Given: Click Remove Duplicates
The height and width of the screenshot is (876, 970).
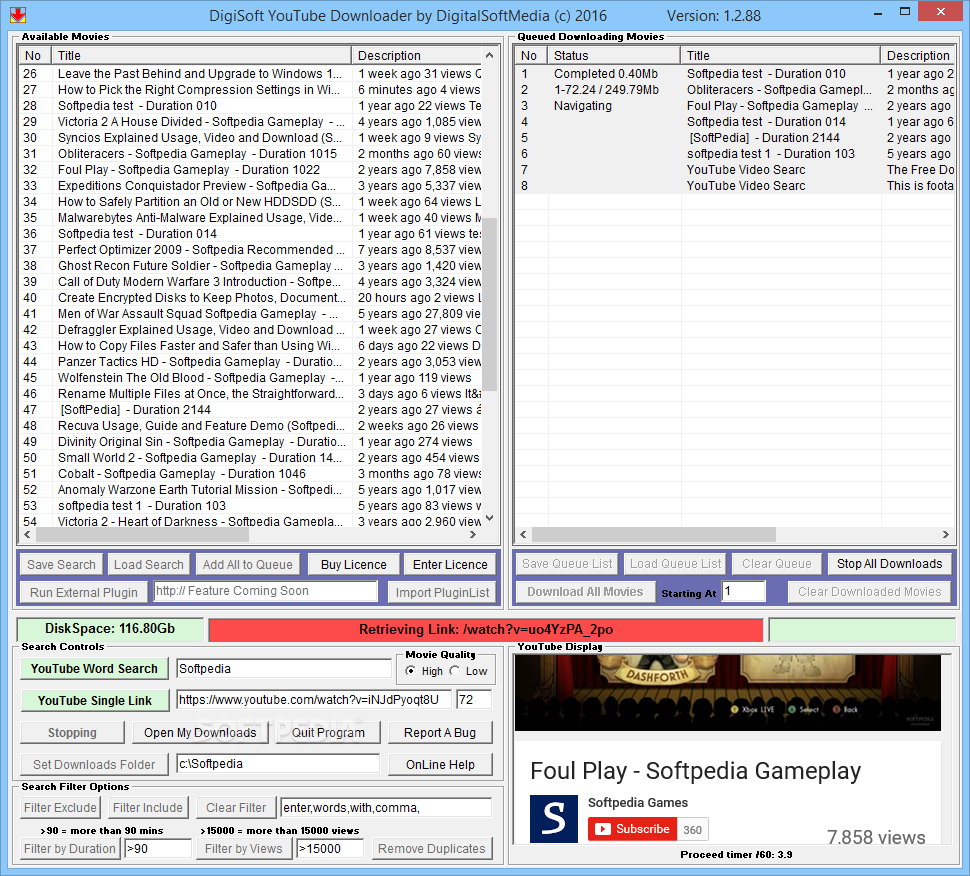Looking at the screenshot, I should [x=431, y=848].
